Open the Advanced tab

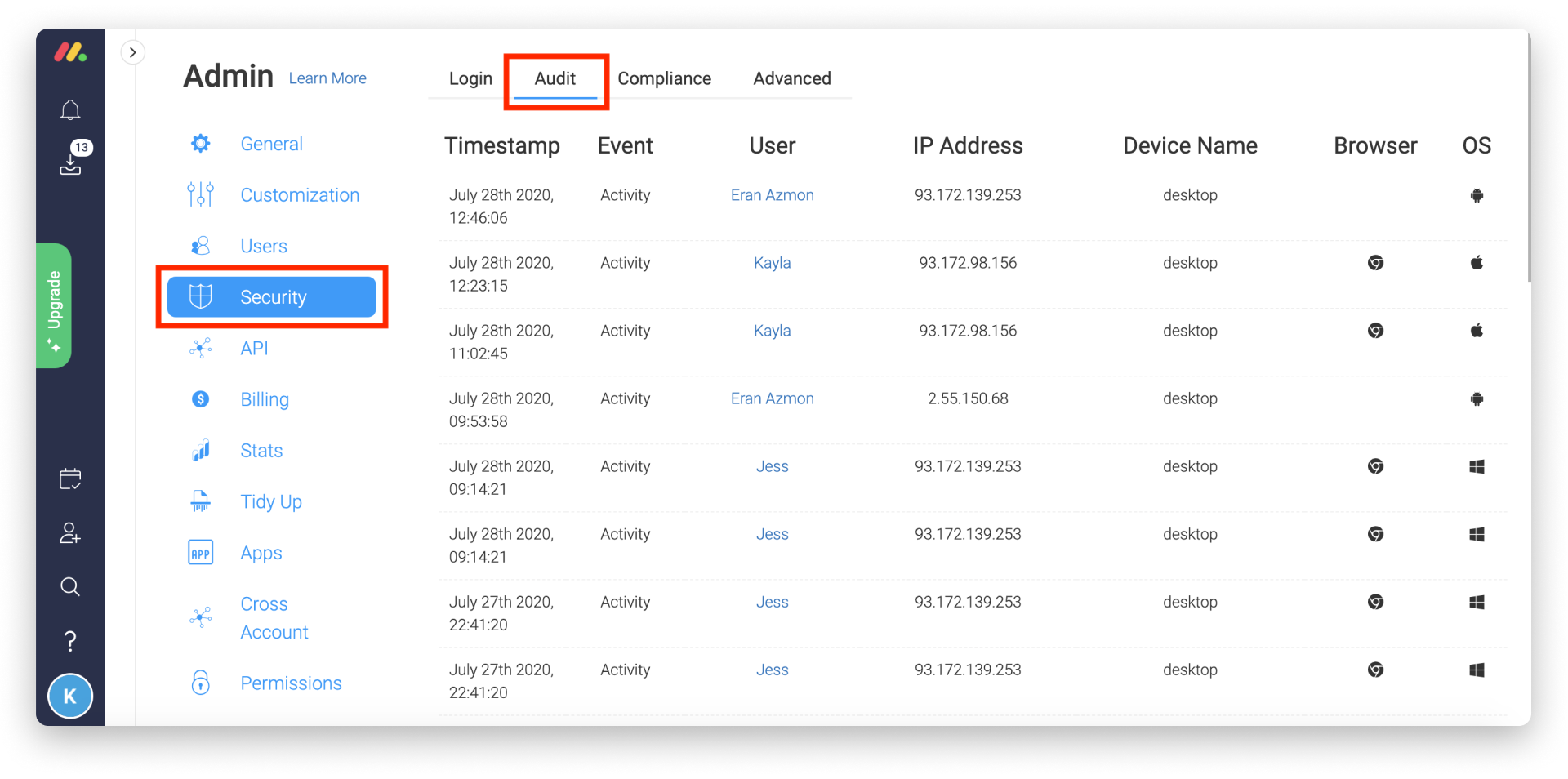click(792, 78)
